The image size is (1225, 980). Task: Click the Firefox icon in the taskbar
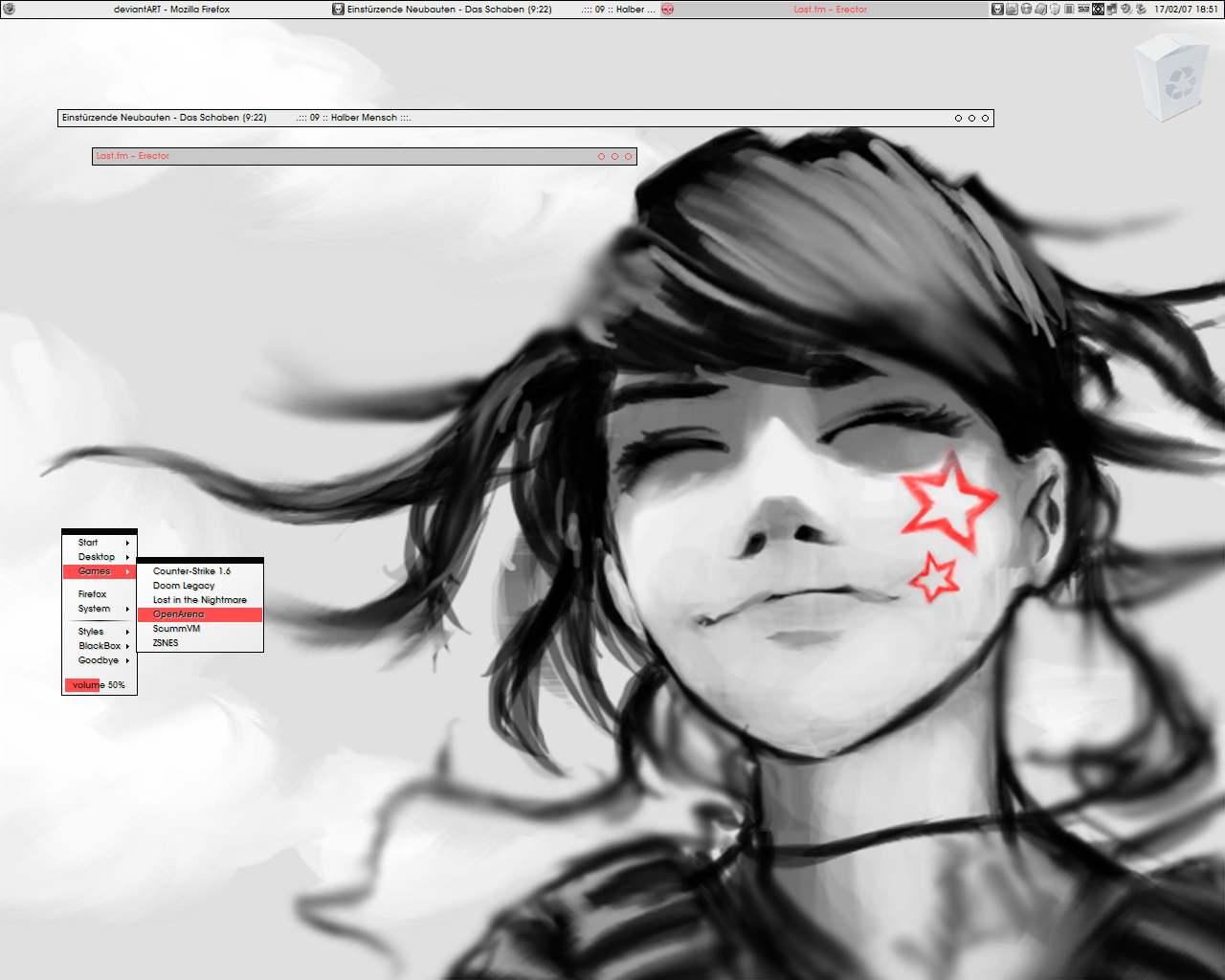[9, 9]
